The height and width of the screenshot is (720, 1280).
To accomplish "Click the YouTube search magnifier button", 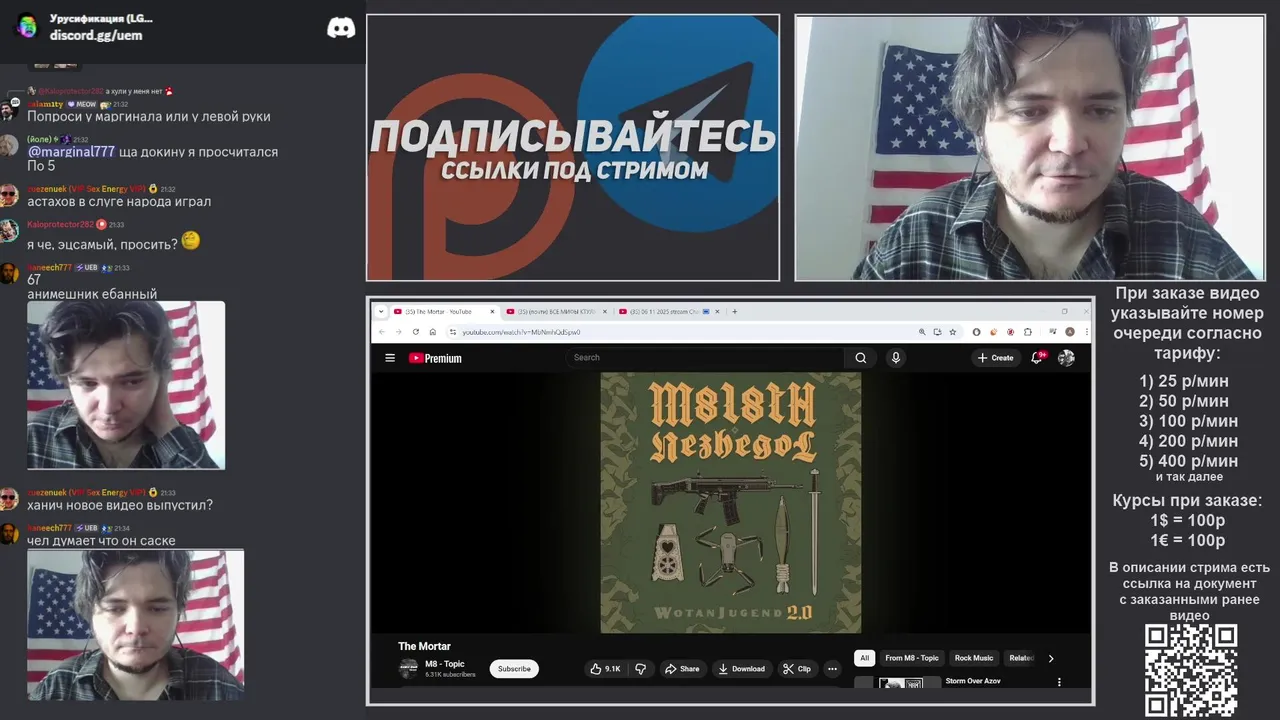I will pyautogui.click(x=860, y=358).
